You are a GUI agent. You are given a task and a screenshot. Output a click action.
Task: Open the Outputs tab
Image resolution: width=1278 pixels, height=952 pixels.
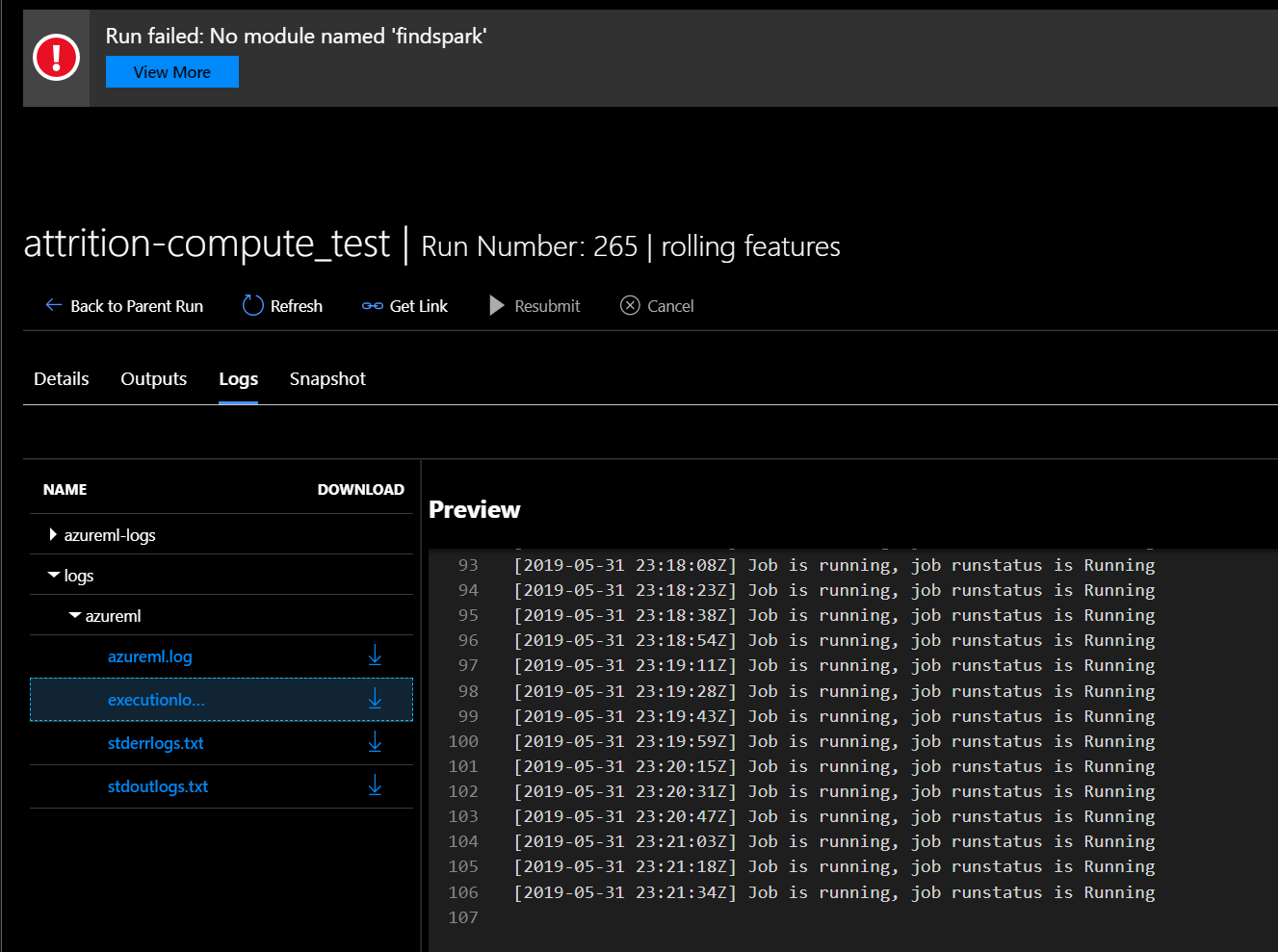tap(153, 378)
